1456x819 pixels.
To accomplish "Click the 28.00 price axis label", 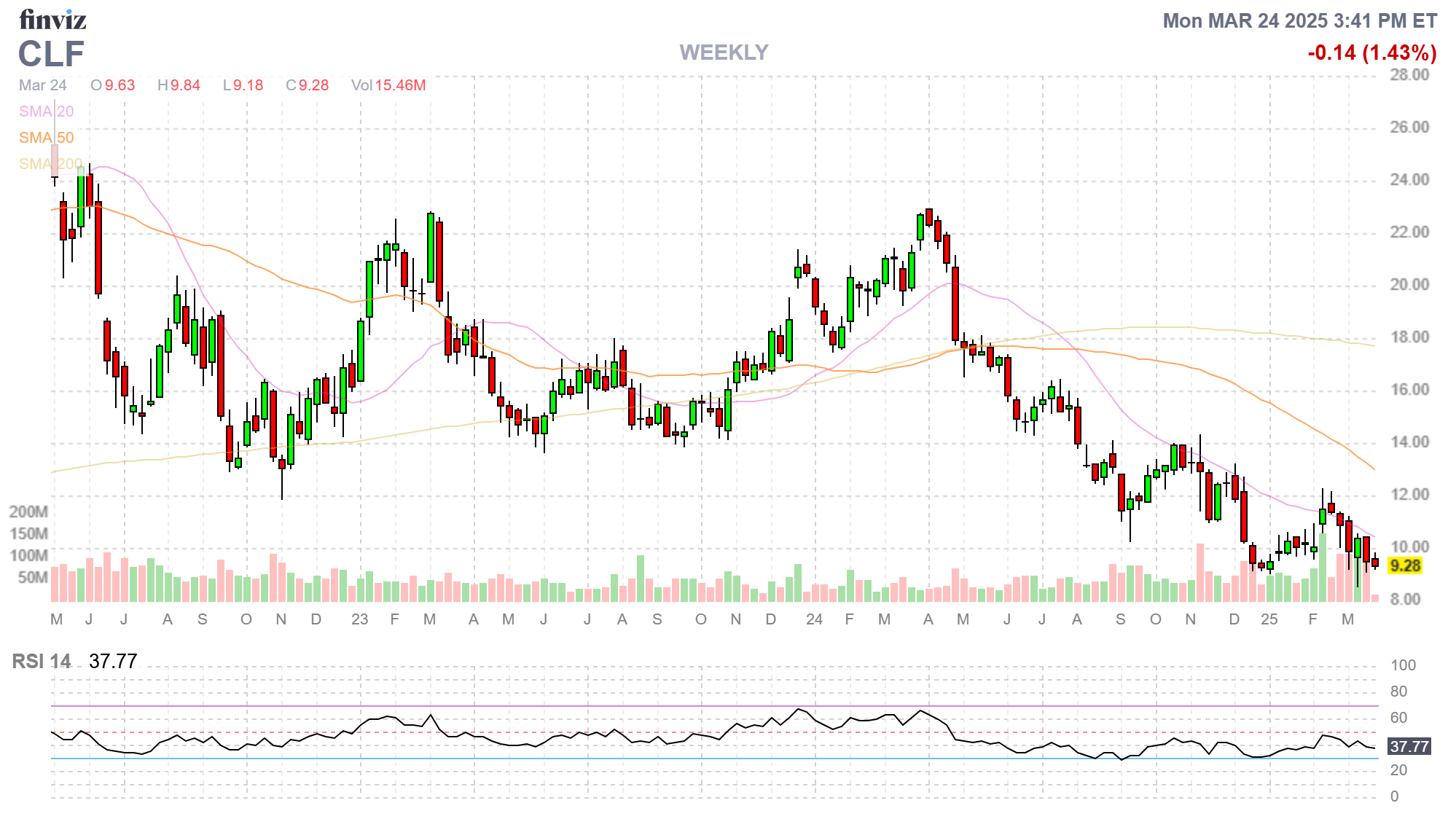I will (x=1409, y=75).
